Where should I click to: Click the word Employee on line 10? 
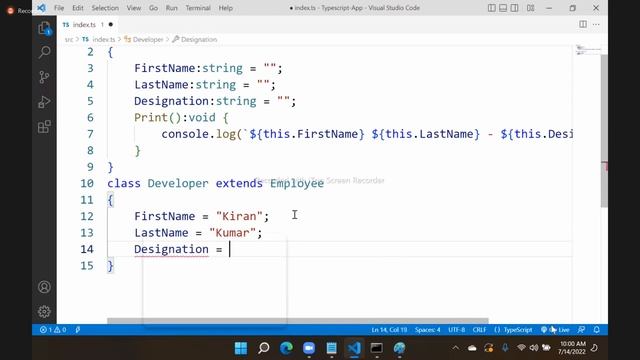click(x=297, y=183)
